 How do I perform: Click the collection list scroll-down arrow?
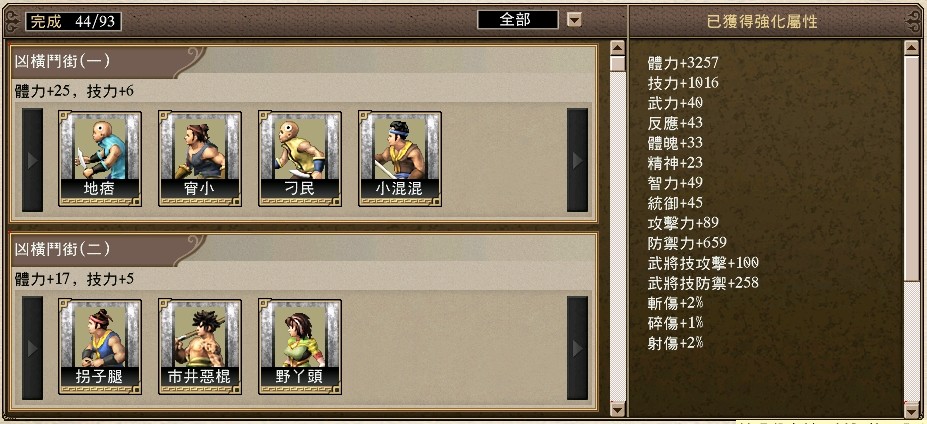point(618,409)
